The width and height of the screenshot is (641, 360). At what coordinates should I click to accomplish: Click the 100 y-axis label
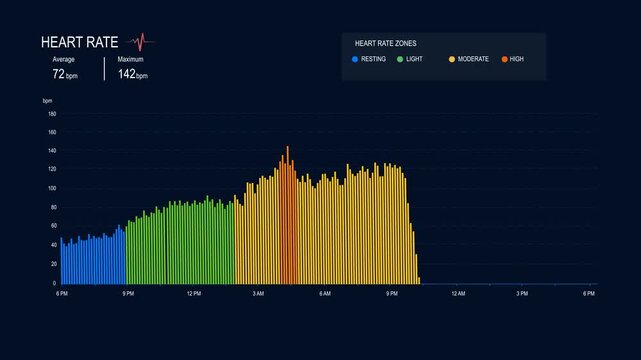point(52,188)
